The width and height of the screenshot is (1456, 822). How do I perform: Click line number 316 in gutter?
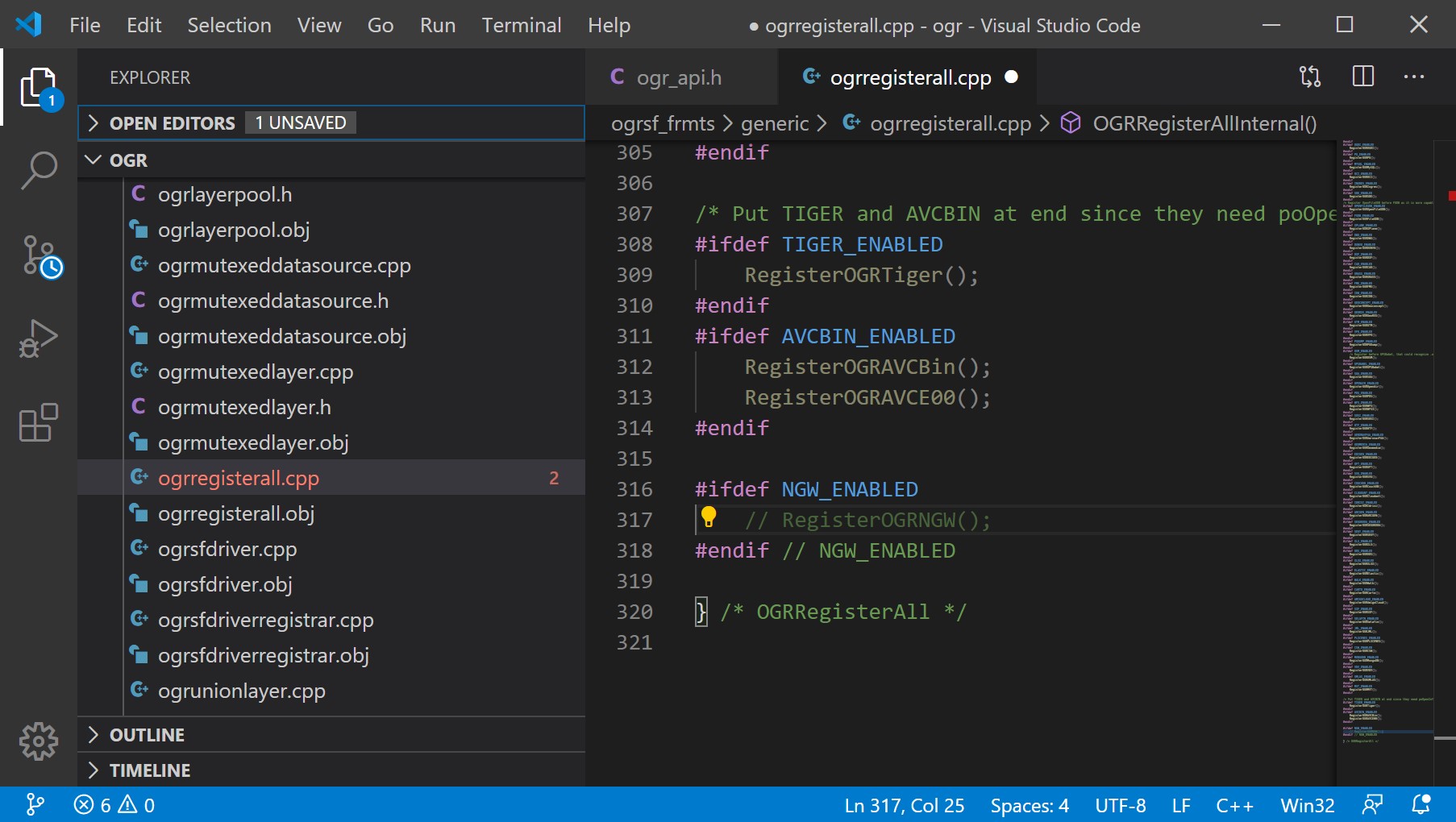[634, 489]
